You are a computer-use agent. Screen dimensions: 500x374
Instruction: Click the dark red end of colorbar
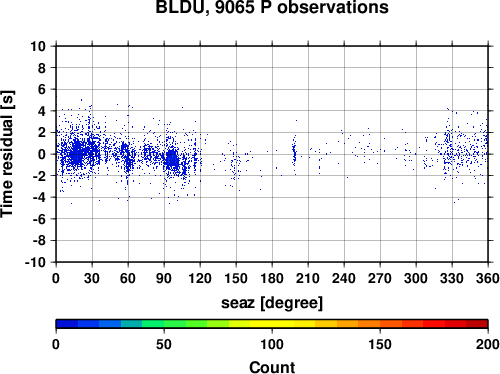pos(477,324)
